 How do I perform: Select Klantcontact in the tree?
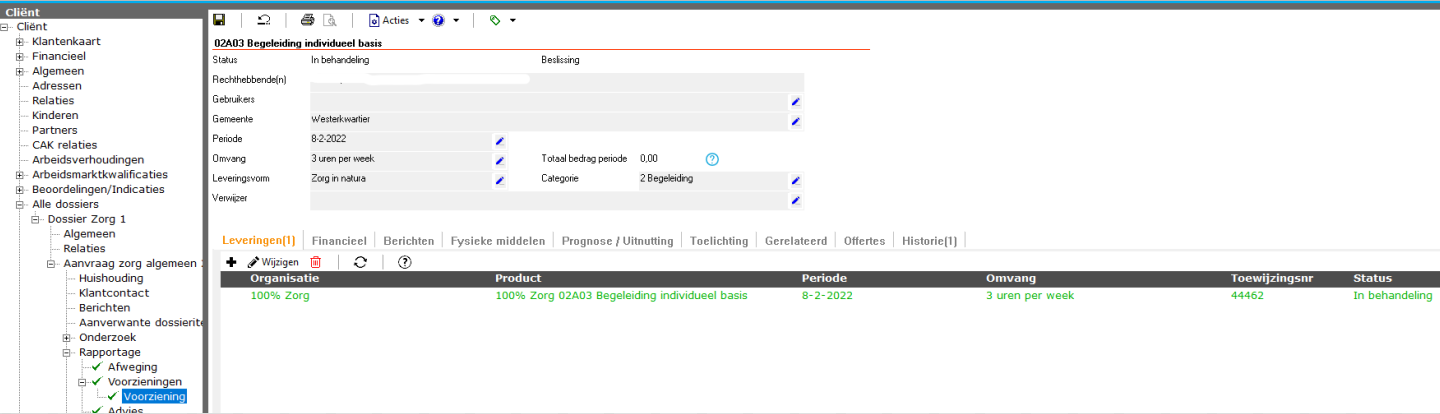click(114, 293)
